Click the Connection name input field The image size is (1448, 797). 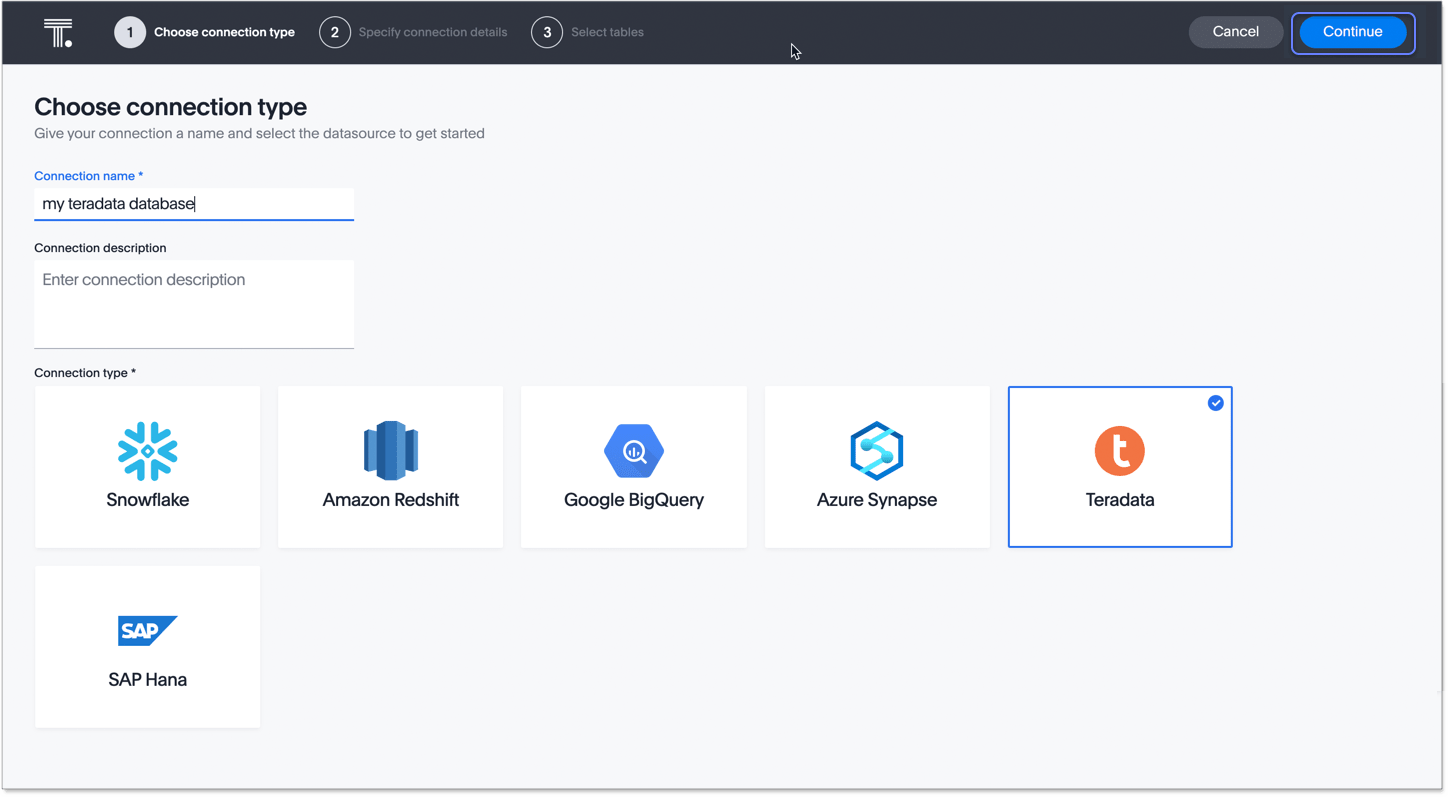click(194, 204)
